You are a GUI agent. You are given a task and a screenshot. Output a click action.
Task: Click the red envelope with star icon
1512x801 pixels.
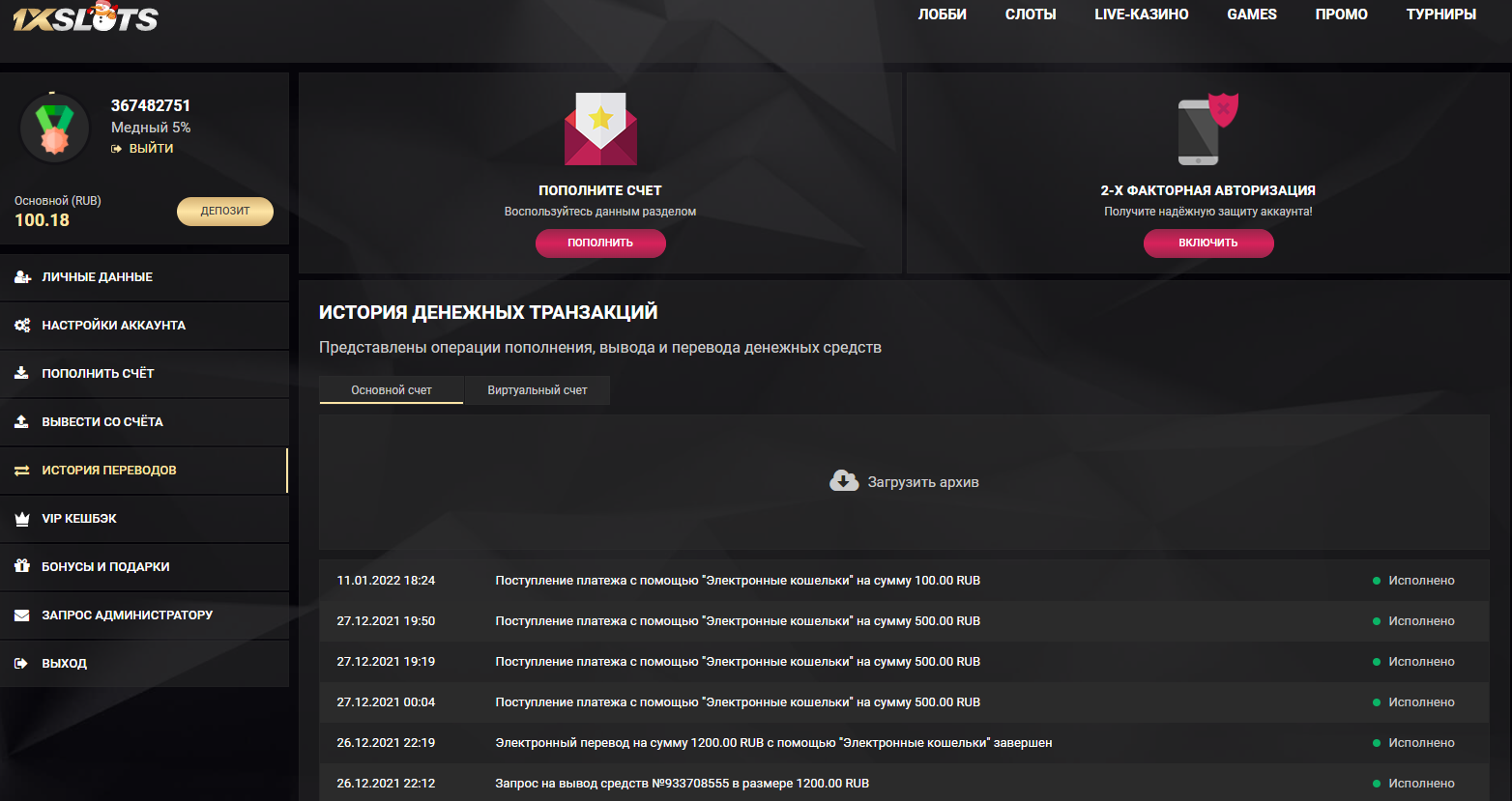600,129
